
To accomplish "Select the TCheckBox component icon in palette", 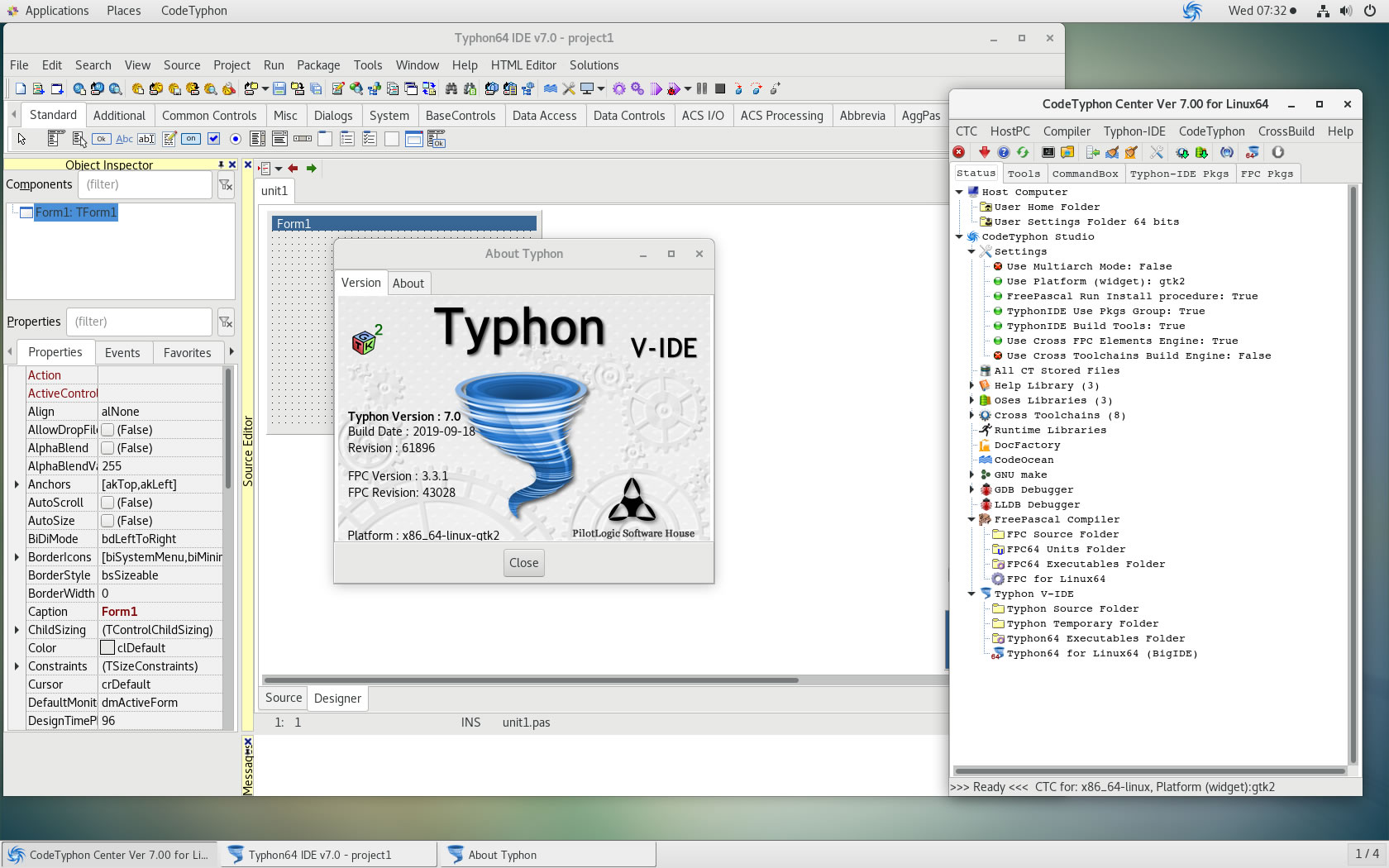I will pos(214,139).
